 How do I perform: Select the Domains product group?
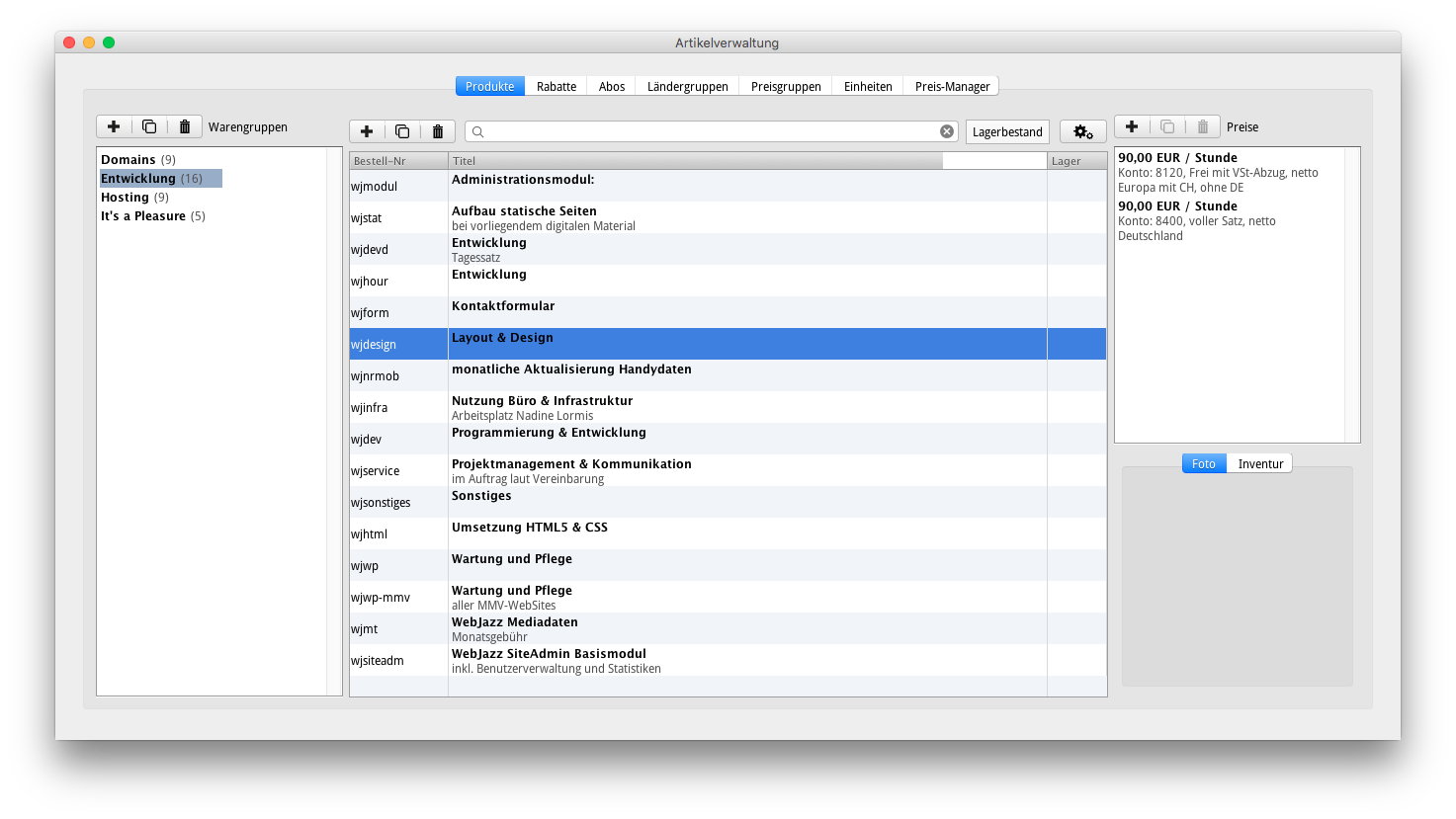pos(138,159)
